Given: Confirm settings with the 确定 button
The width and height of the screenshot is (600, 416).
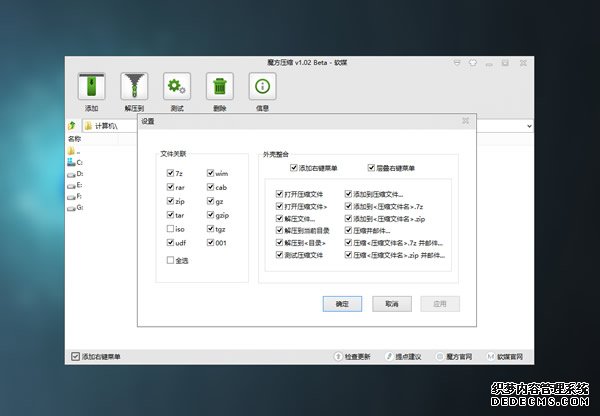Looking at the screenshot, I should pyautogui.click(x=342, y=304).
